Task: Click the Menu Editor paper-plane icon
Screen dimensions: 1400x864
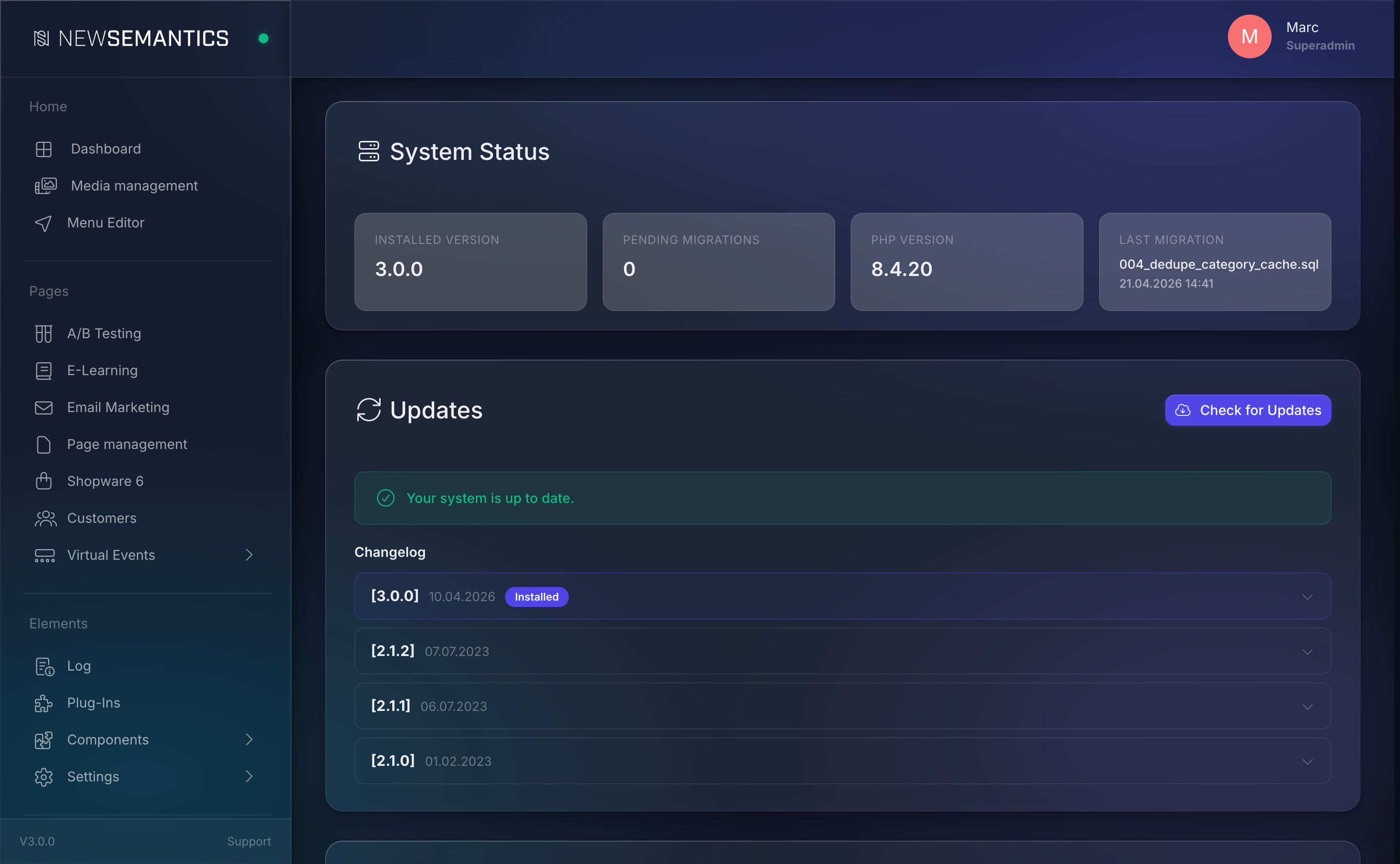Action: [x=43, y=223]
